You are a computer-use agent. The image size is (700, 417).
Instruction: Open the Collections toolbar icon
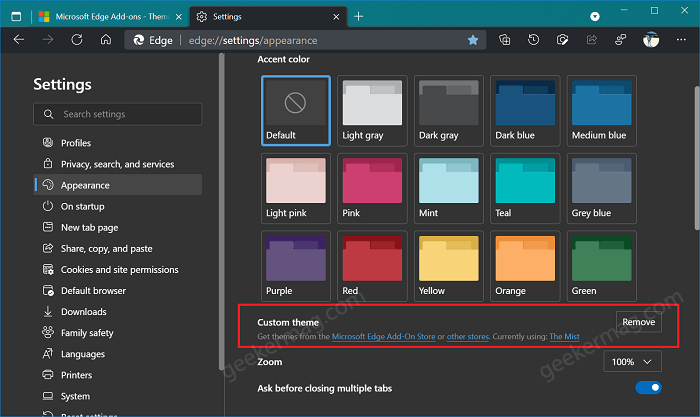click(x=504, y=40)
